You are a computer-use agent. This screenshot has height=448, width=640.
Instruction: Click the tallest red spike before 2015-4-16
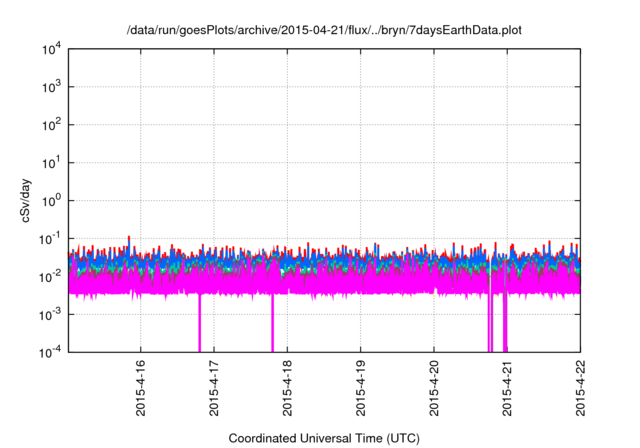129,240
